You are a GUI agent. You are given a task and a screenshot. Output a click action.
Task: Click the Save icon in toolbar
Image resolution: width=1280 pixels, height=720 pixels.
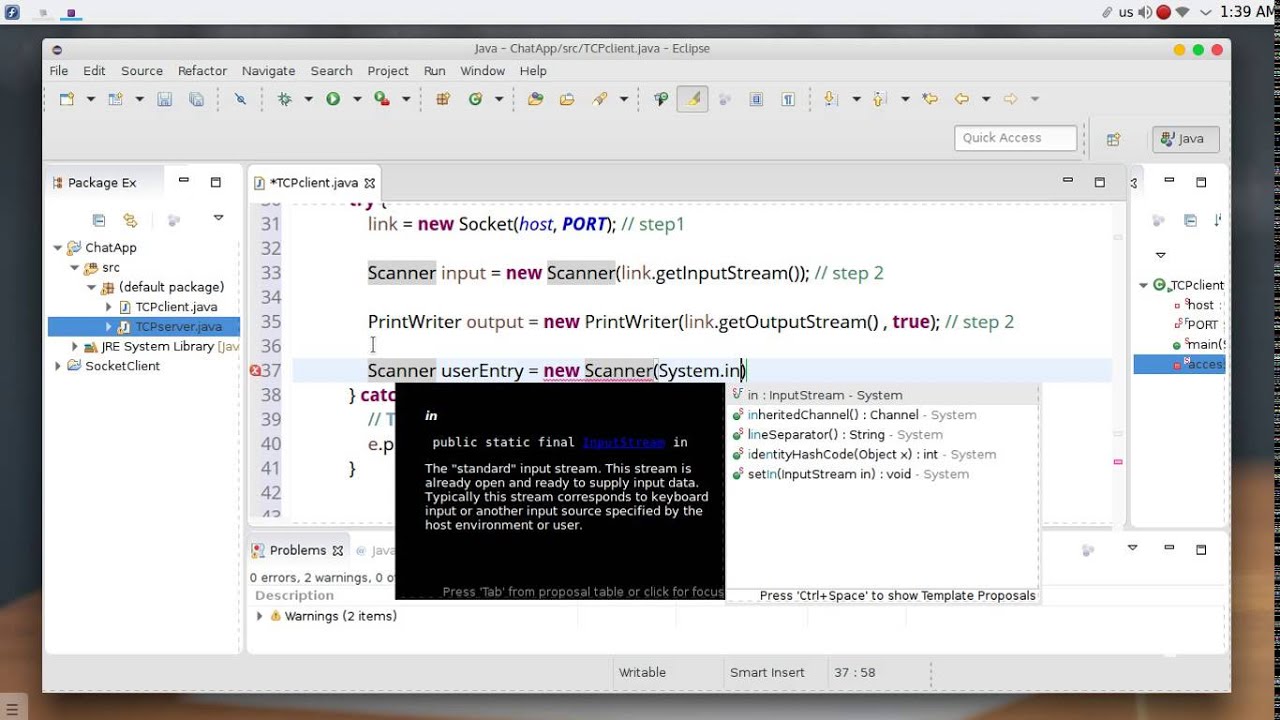click(165, 99)
